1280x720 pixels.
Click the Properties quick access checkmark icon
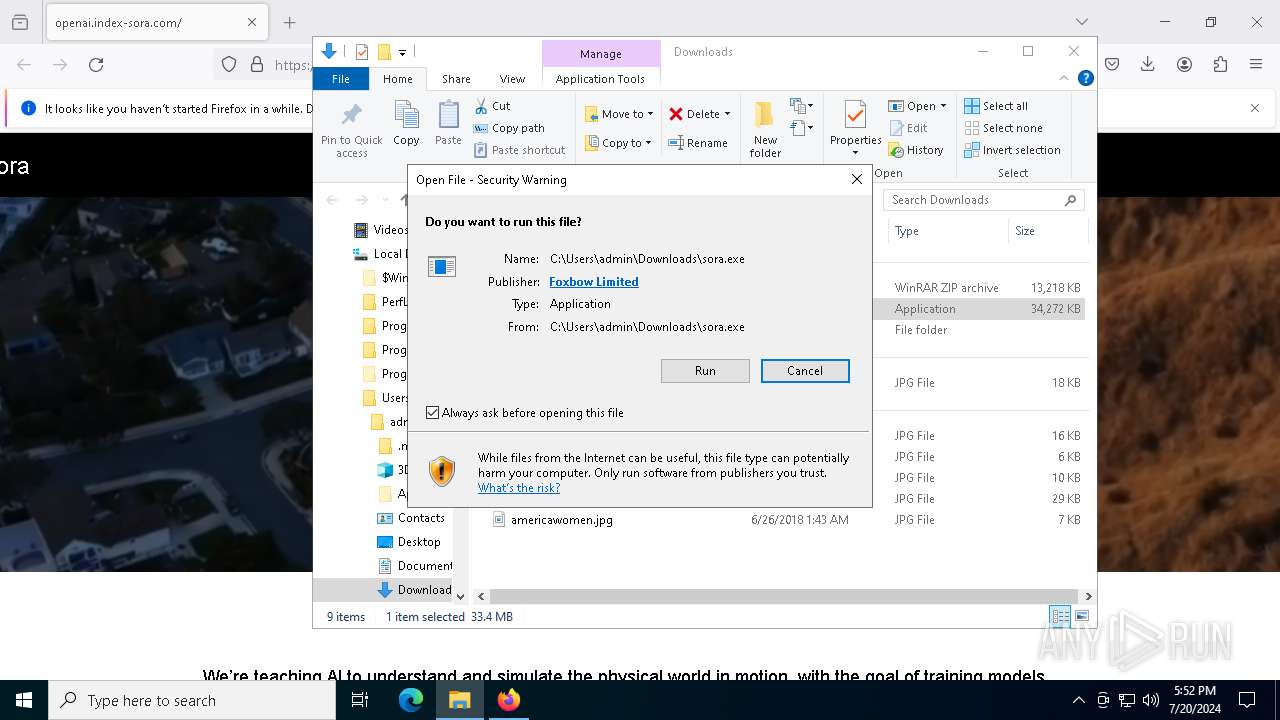(361, 52)
